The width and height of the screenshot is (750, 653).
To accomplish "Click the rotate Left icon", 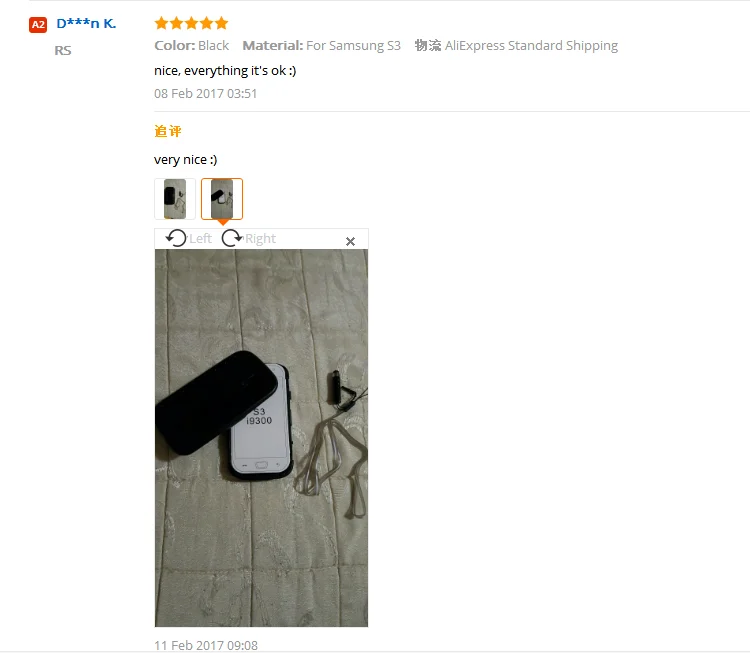I will coord(176,238).
